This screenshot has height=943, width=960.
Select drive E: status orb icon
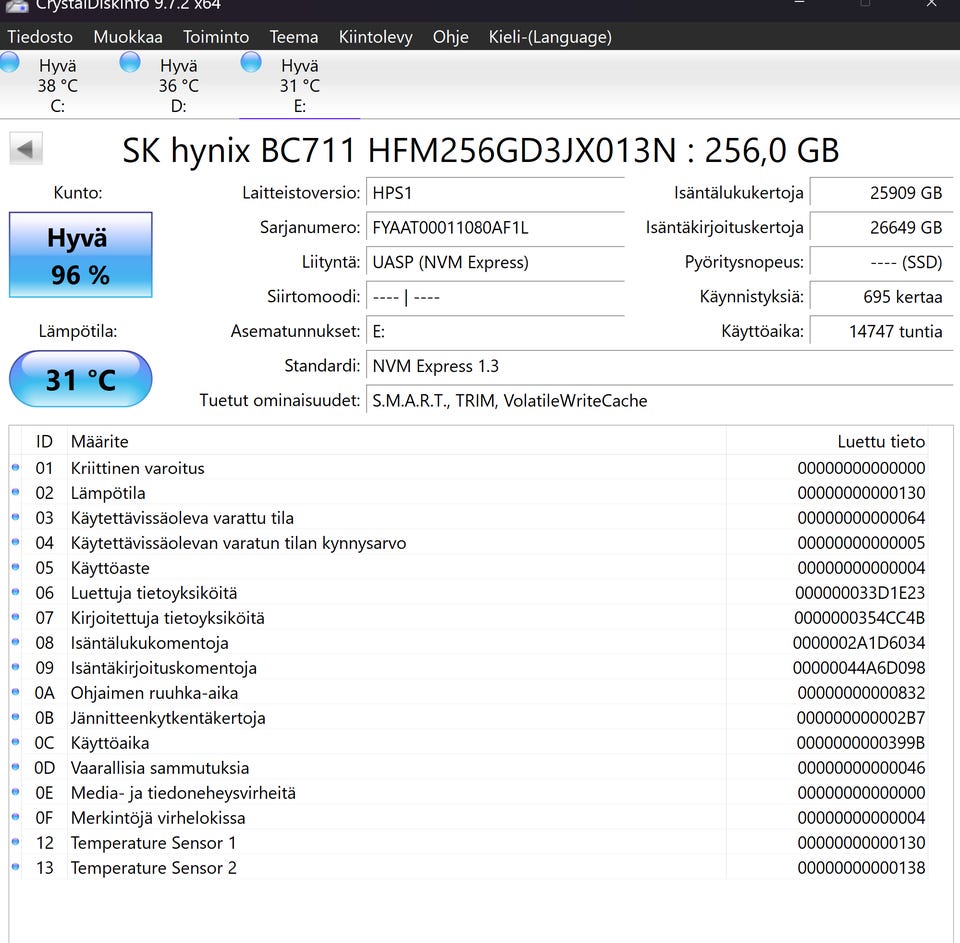251,63
